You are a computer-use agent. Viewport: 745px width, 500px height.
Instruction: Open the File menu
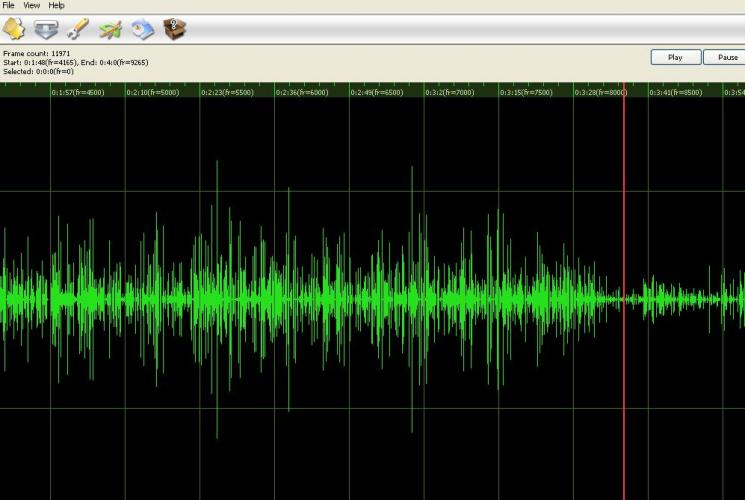pos(9,6)
